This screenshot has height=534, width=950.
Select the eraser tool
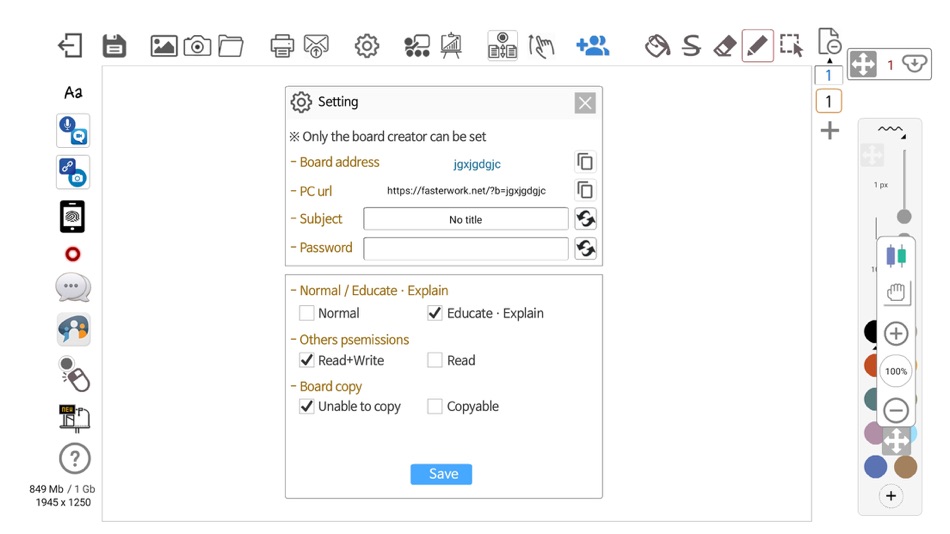click(x=725, y=46)
